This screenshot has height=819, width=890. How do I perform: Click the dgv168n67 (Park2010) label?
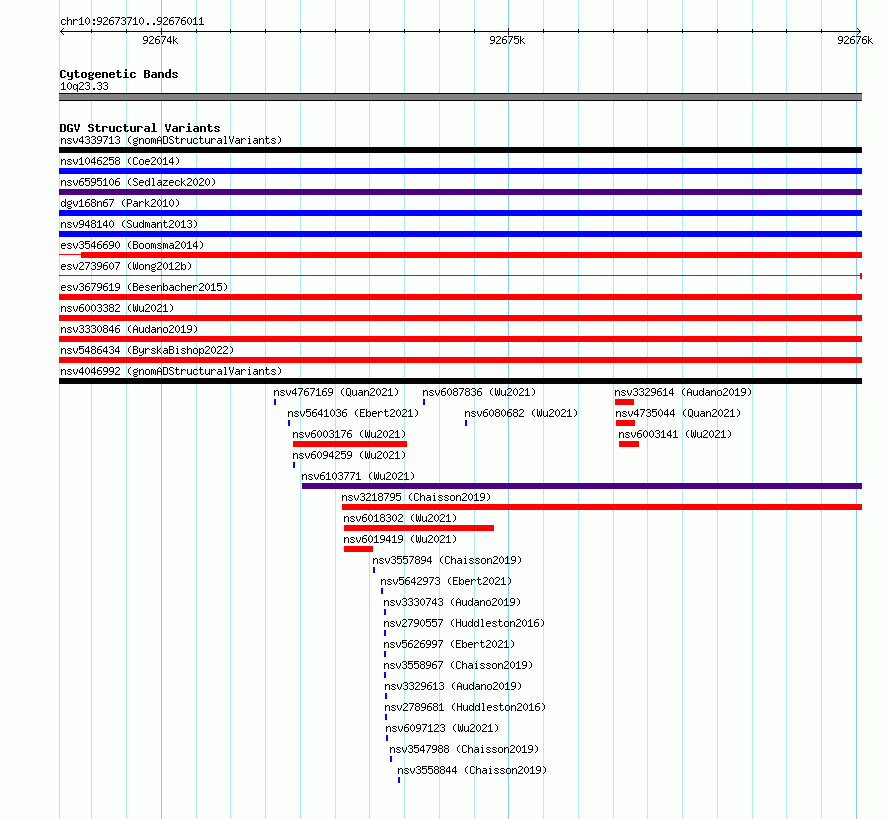120,203
